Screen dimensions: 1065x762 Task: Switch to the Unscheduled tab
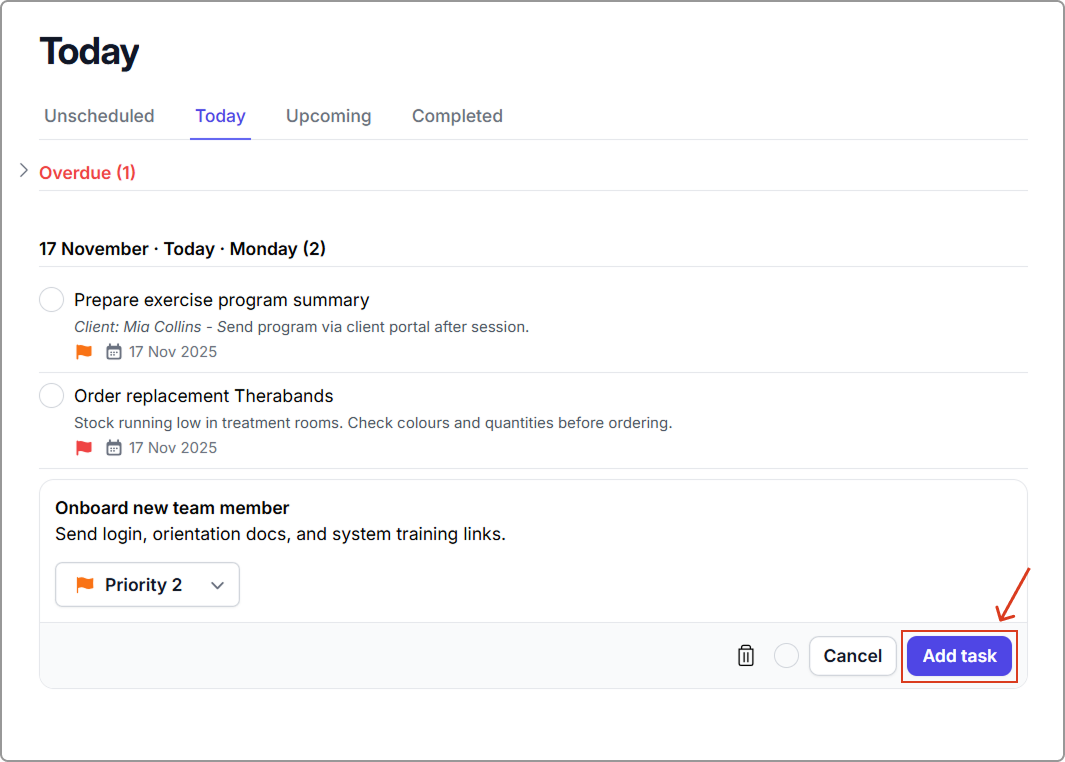coord(99,116)
